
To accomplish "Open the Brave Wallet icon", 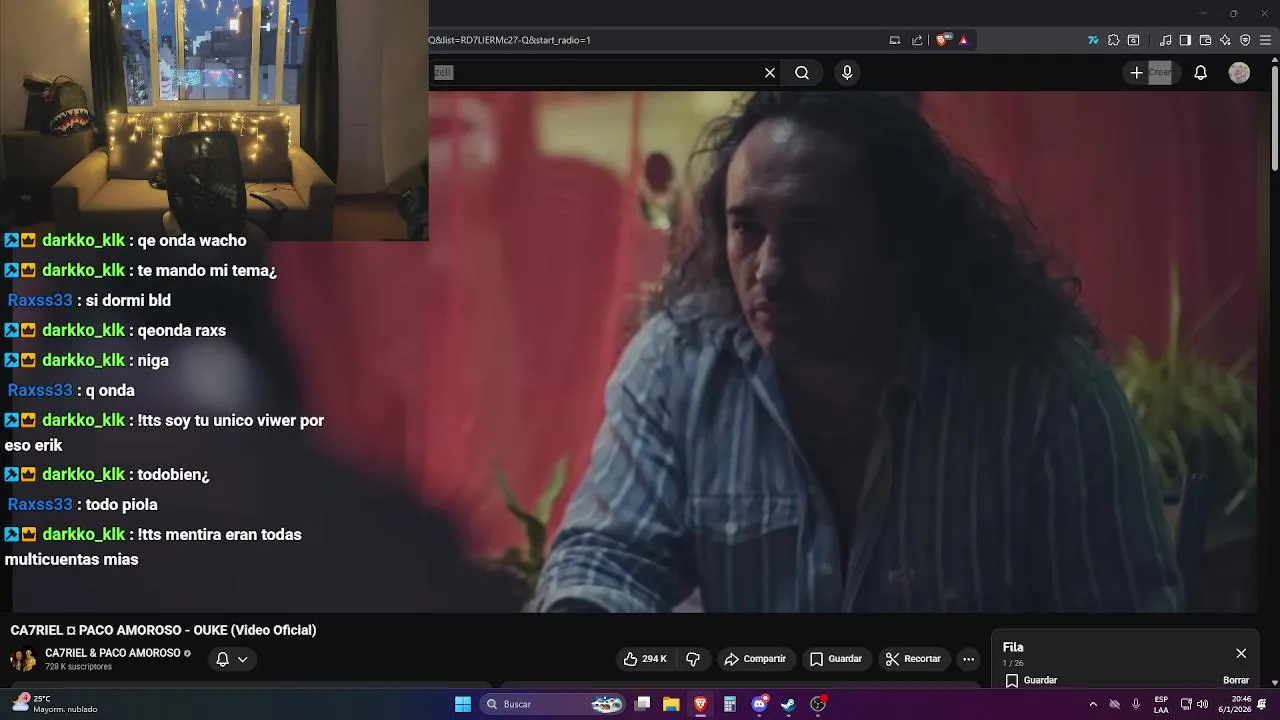I will tap(1205, 40).
